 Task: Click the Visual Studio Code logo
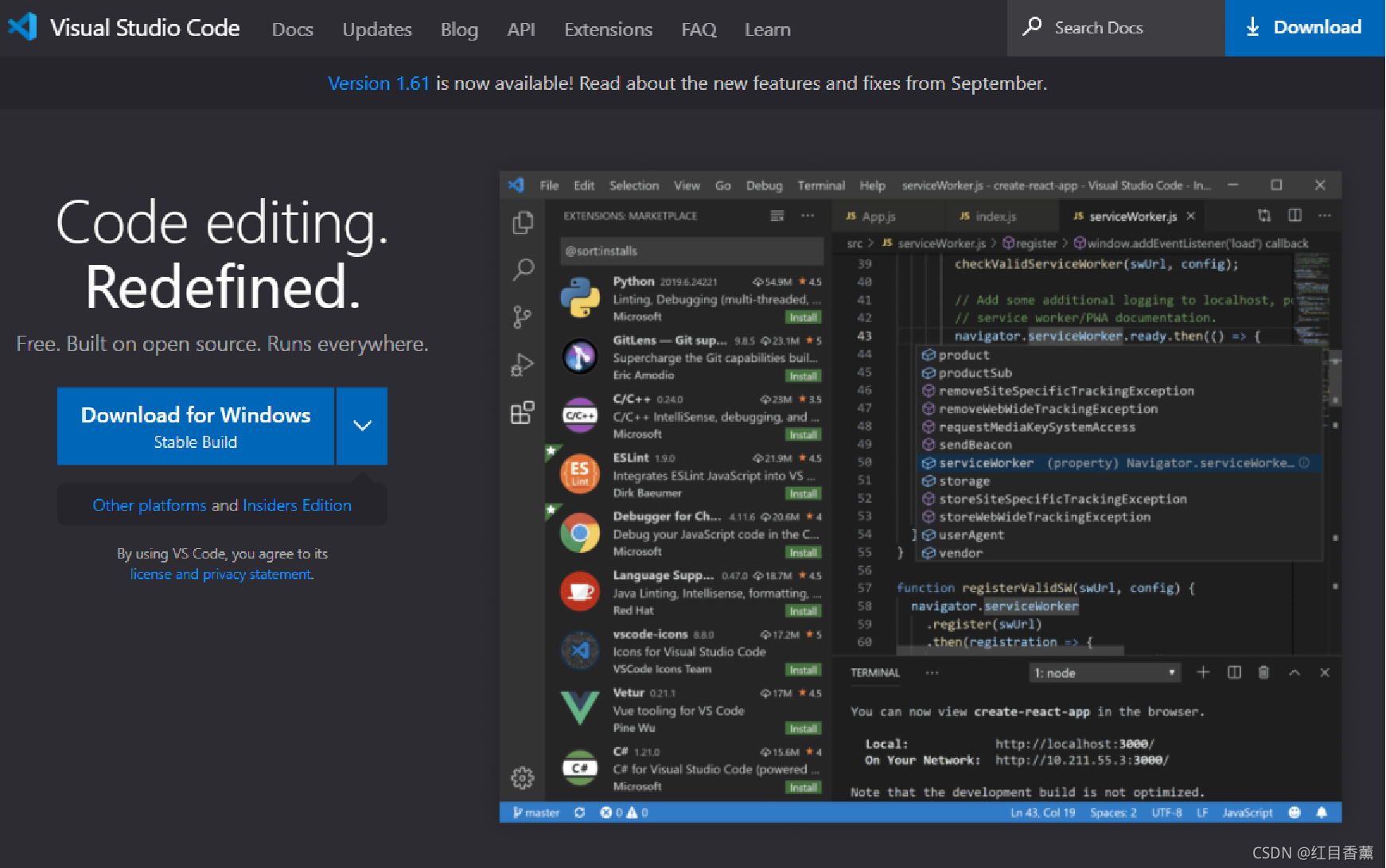point(23,27)
